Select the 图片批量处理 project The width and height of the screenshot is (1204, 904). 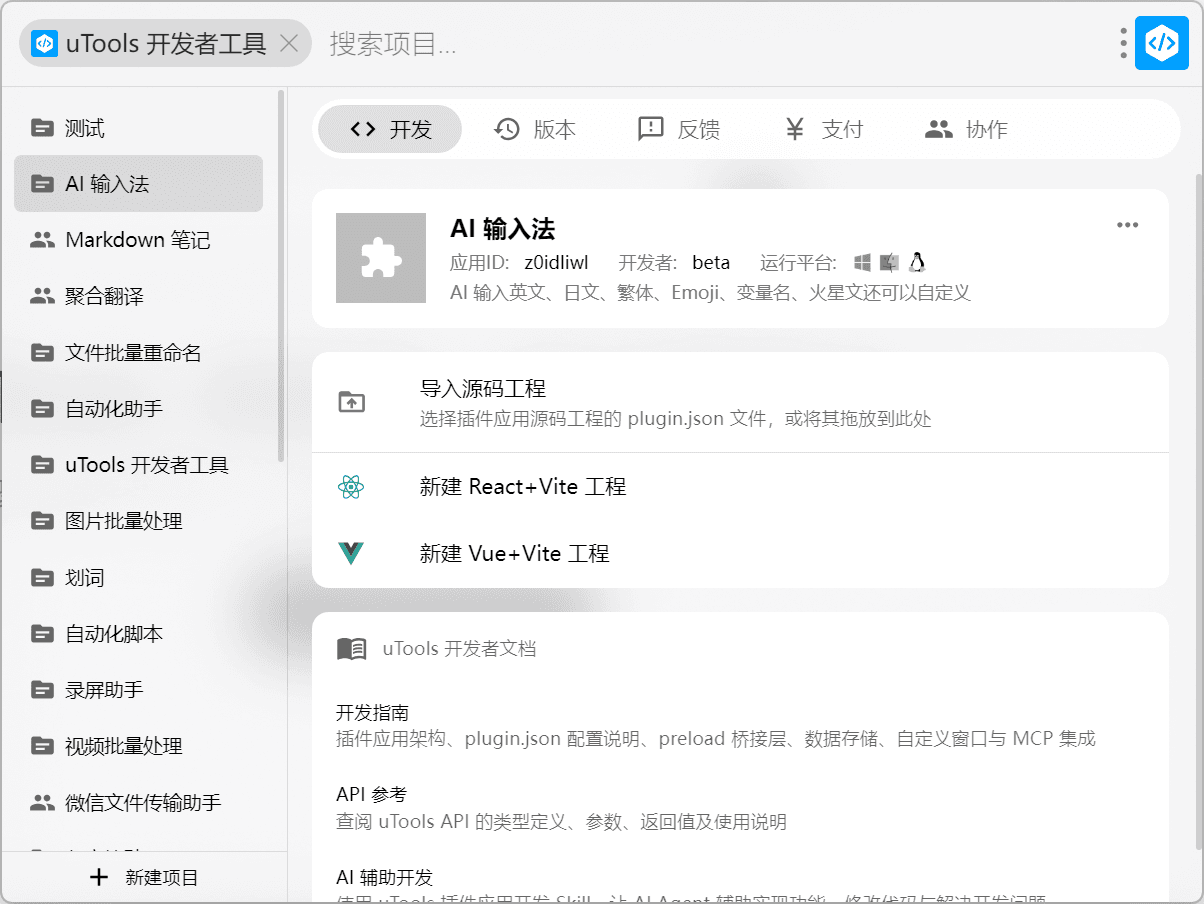(x=138, y=521)
